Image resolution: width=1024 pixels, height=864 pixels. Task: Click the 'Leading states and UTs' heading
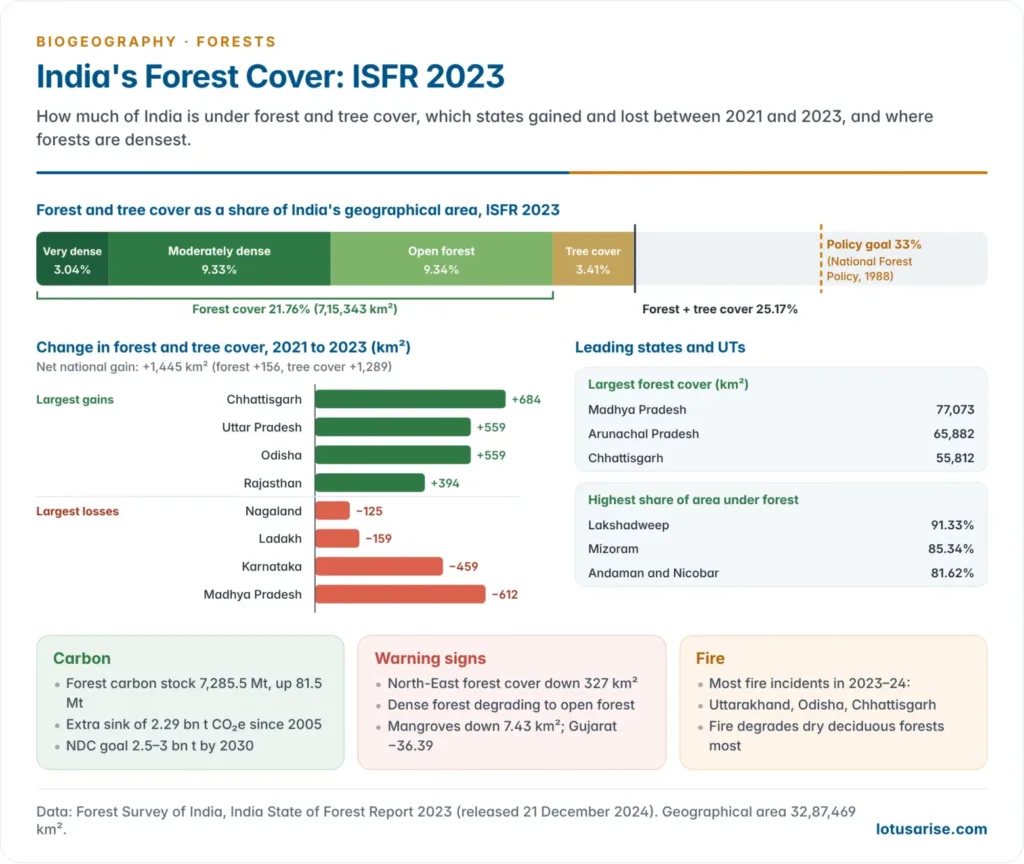coord(660,347)
